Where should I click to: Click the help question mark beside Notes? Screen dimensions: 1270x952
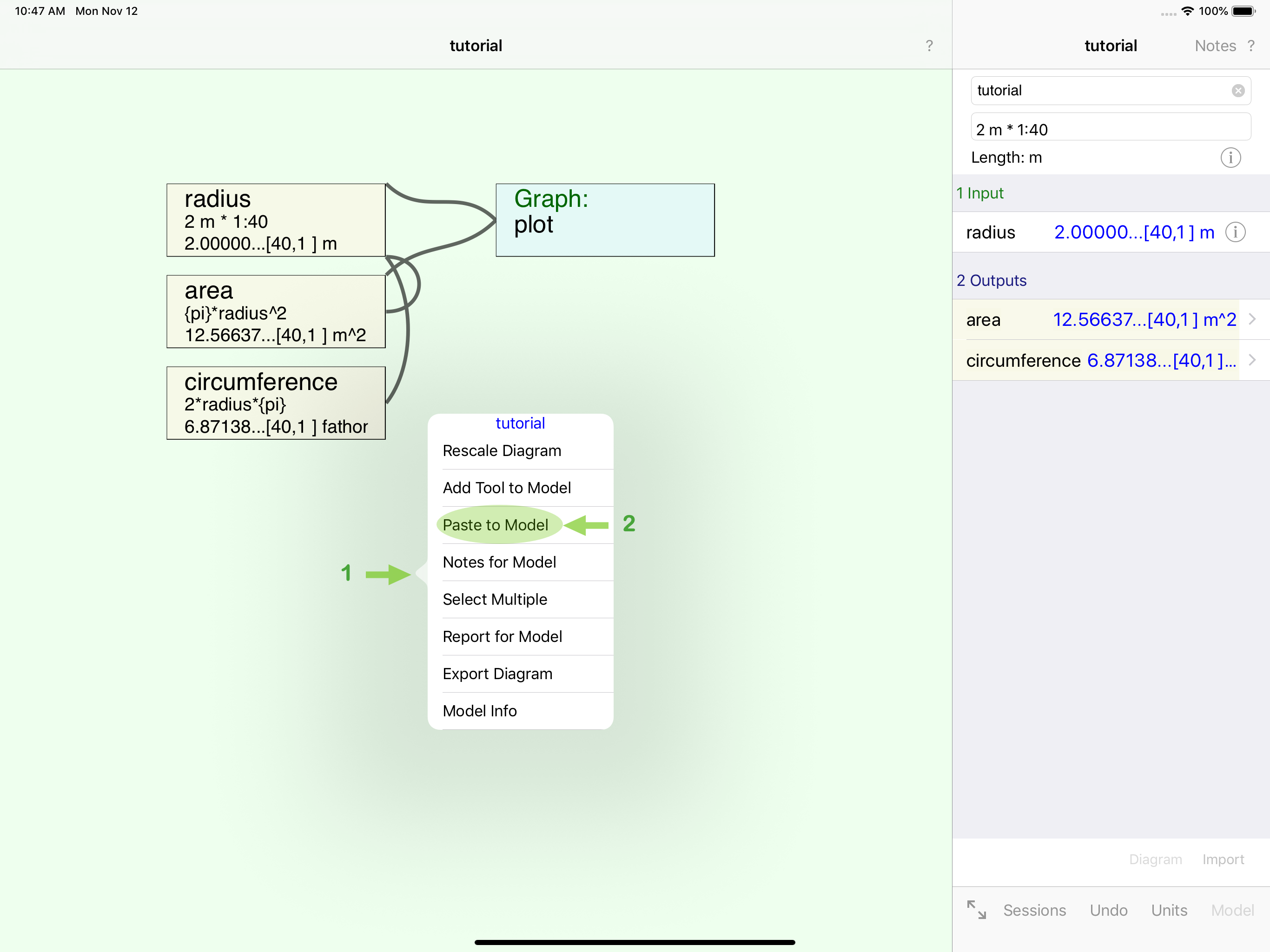pyautogui.click(x=1251, y=46)
